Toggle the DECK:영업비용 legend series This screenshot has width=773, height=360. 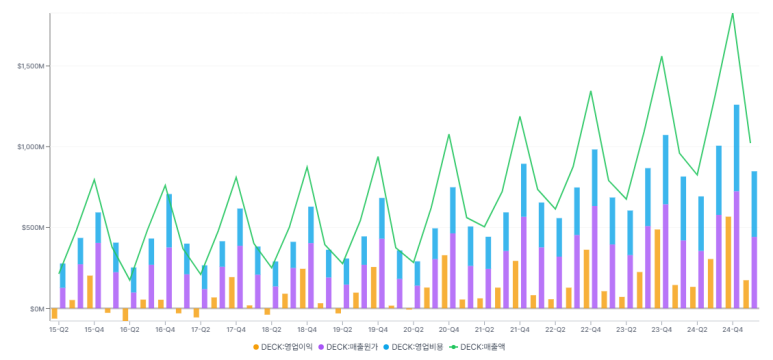coord(413,347)
